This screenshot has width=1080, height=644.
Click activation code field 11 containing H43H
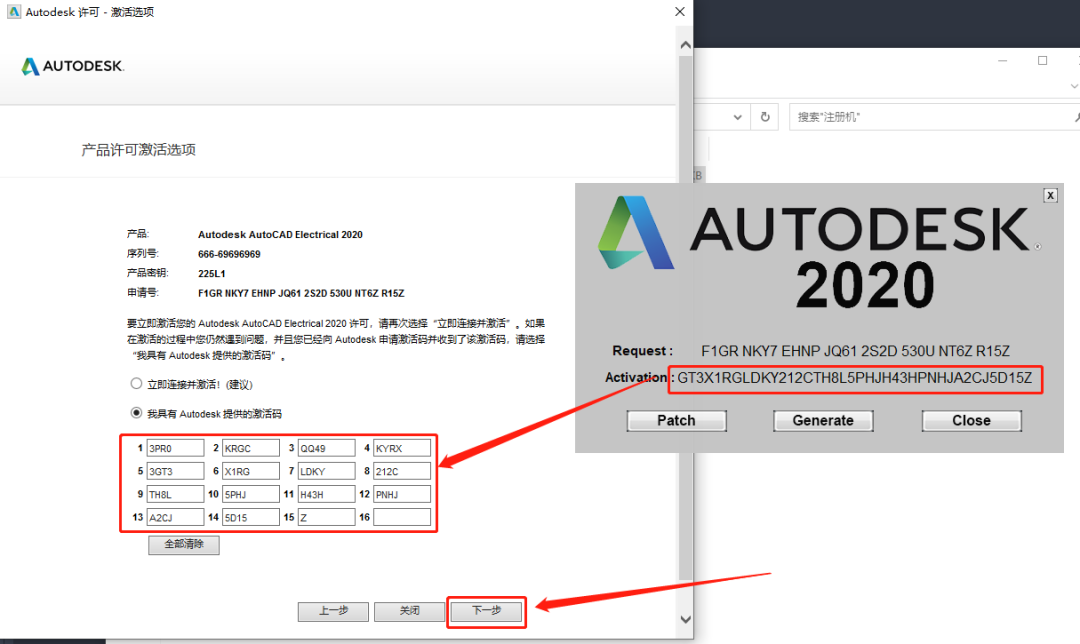click(326, 494)
